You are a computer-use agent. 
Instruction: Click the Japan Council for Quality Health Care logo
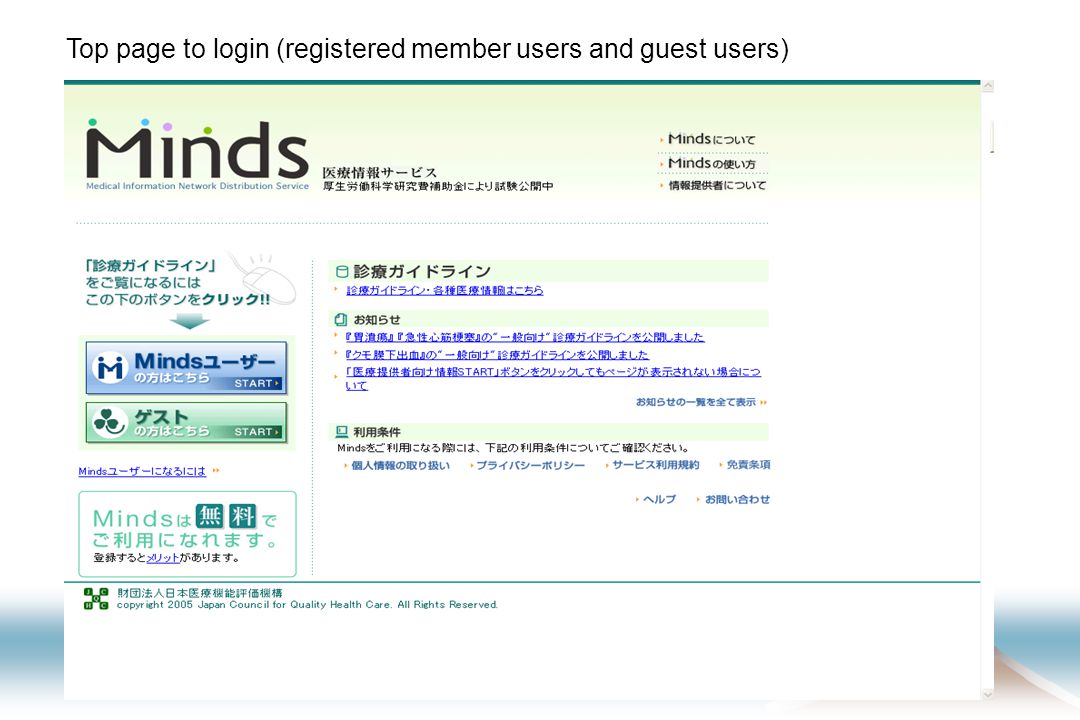click(96, 599)
